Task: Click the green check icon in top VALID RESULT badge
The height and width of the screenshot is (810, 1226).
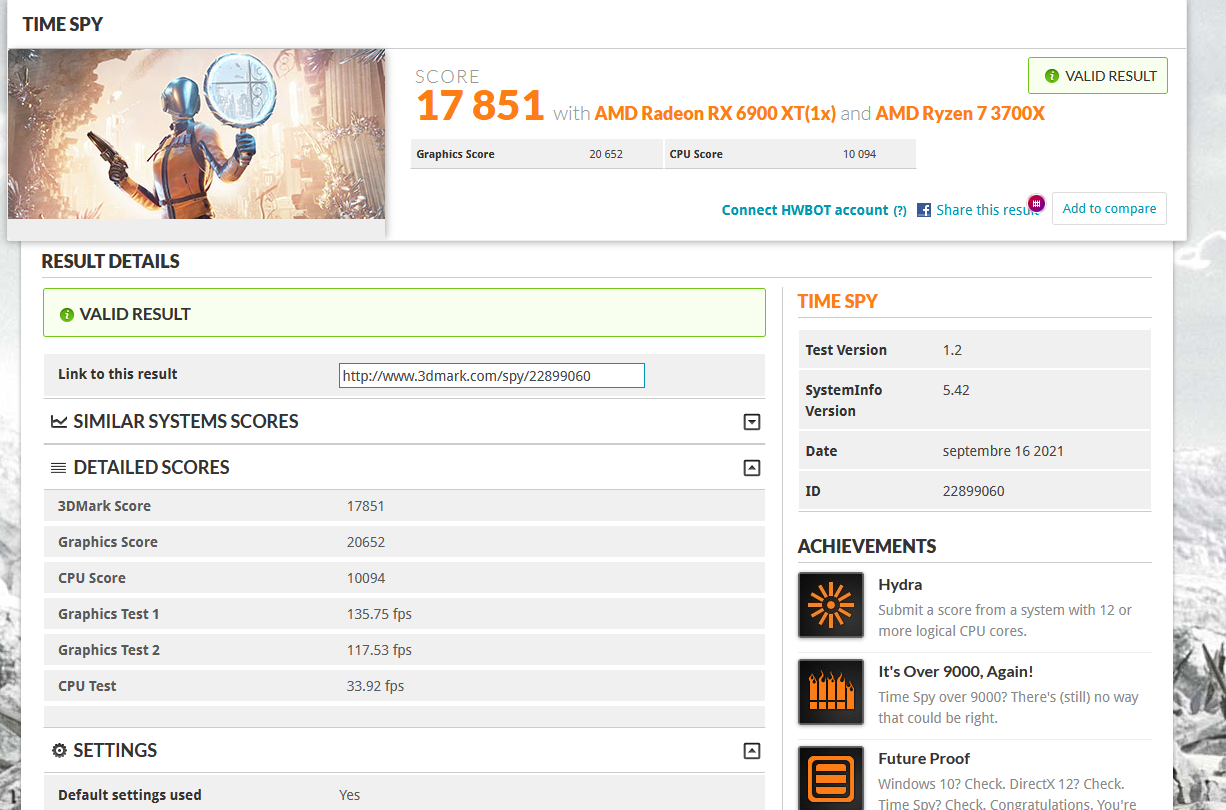Action: click(1052, 76)
